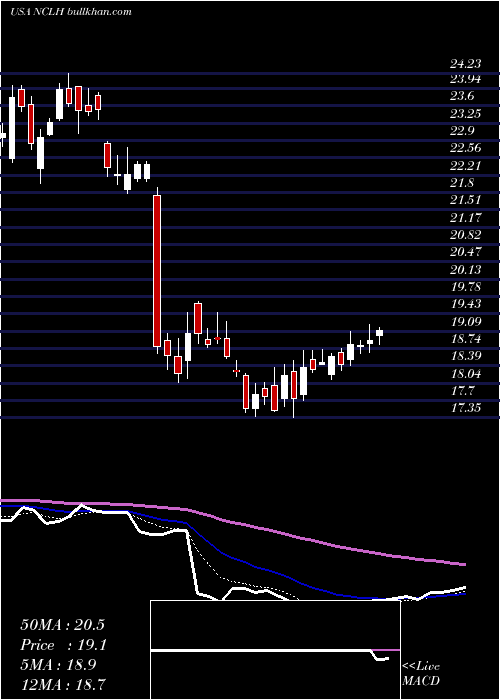Click the 18.04 price axis label
The image size is (500, 700).
point(466,374)
